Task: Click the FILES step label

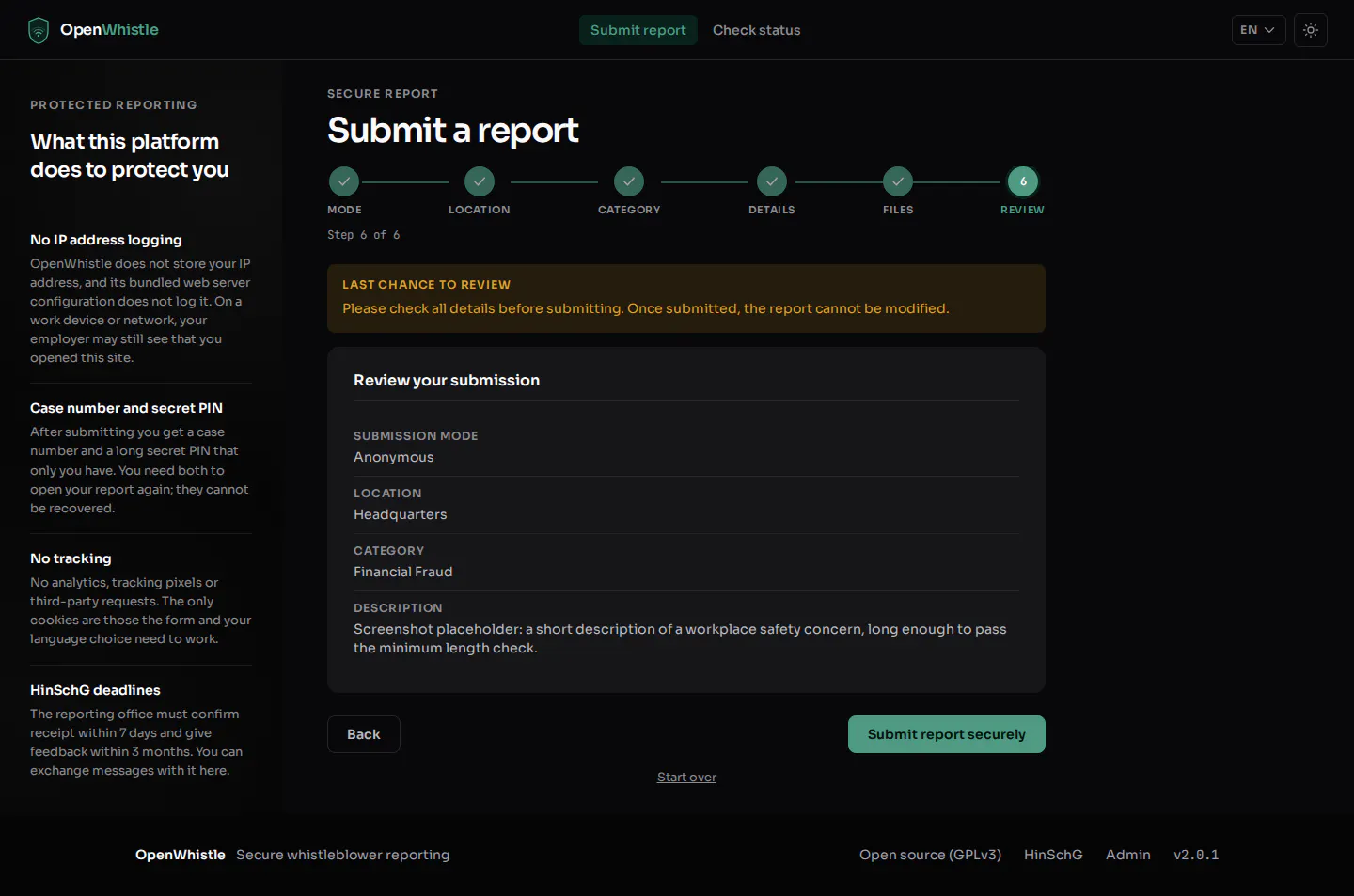Action: point(898,210)
